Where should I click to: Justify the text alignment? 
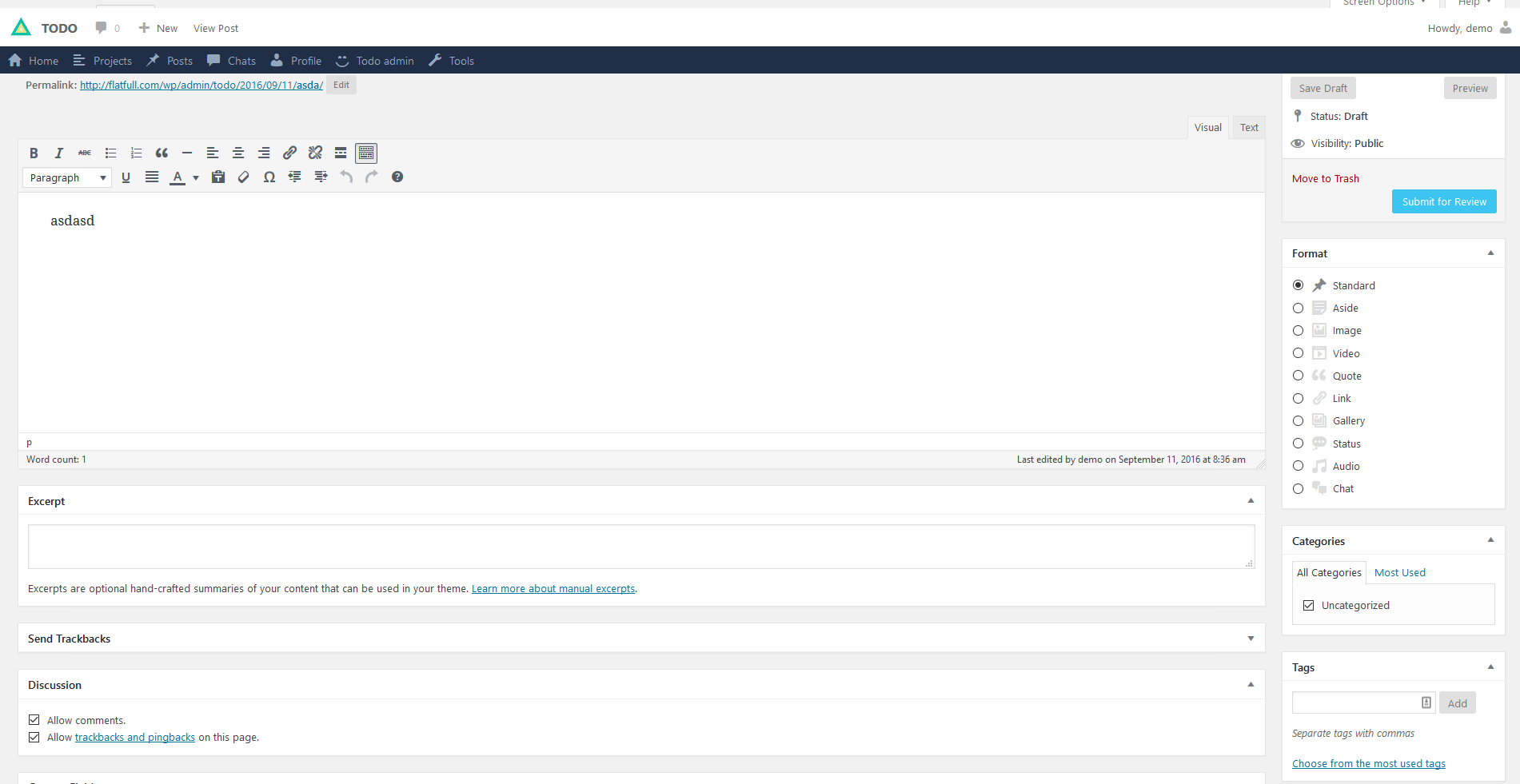[152, 177]
